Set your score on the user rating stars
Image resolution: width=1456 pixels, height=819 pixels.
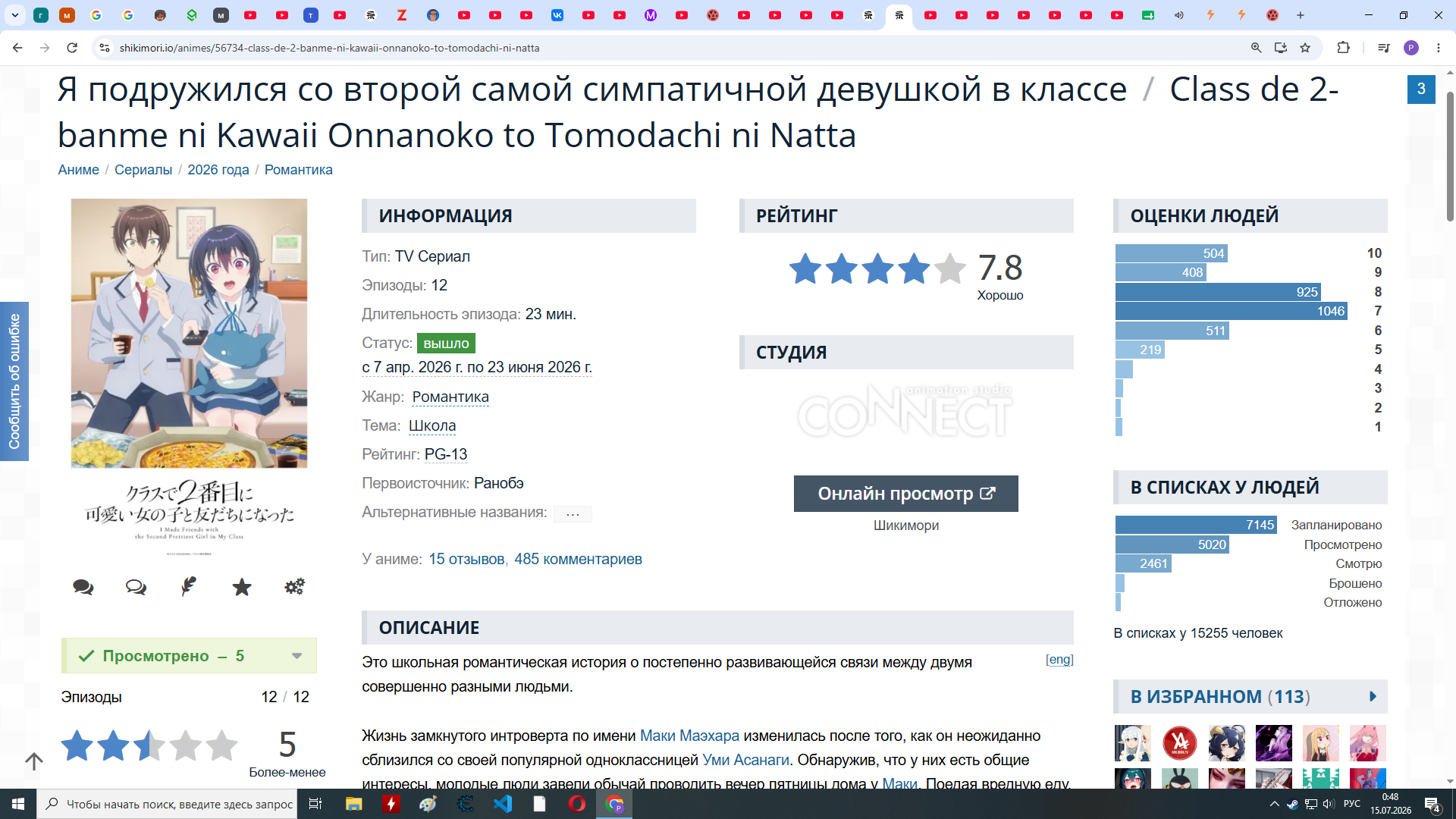point(149,745)
